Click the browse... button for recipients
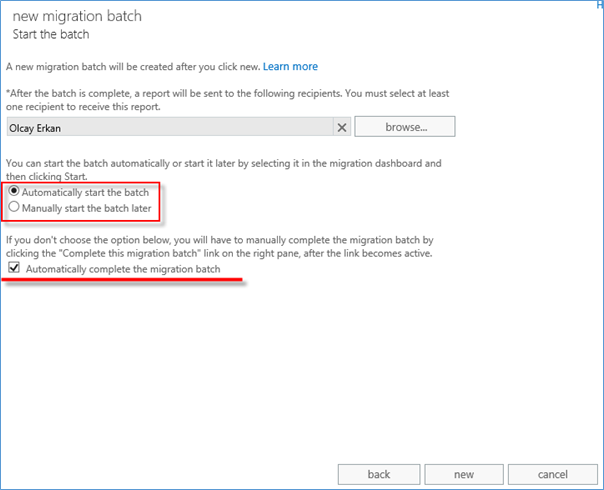Screen dimensions: 604x490 (405, 127)
